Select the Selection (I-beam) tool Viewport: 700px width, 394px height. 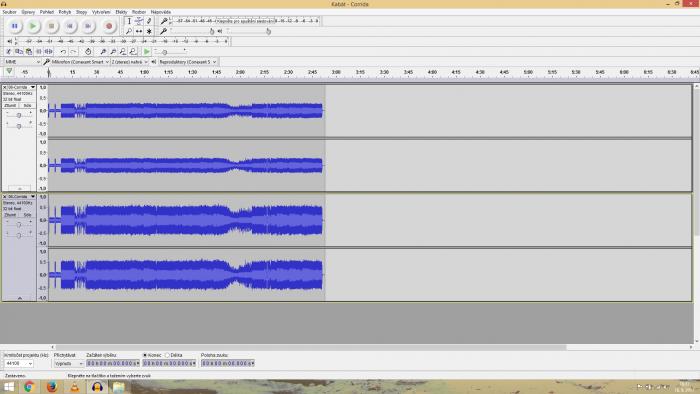tap(129, 21)
